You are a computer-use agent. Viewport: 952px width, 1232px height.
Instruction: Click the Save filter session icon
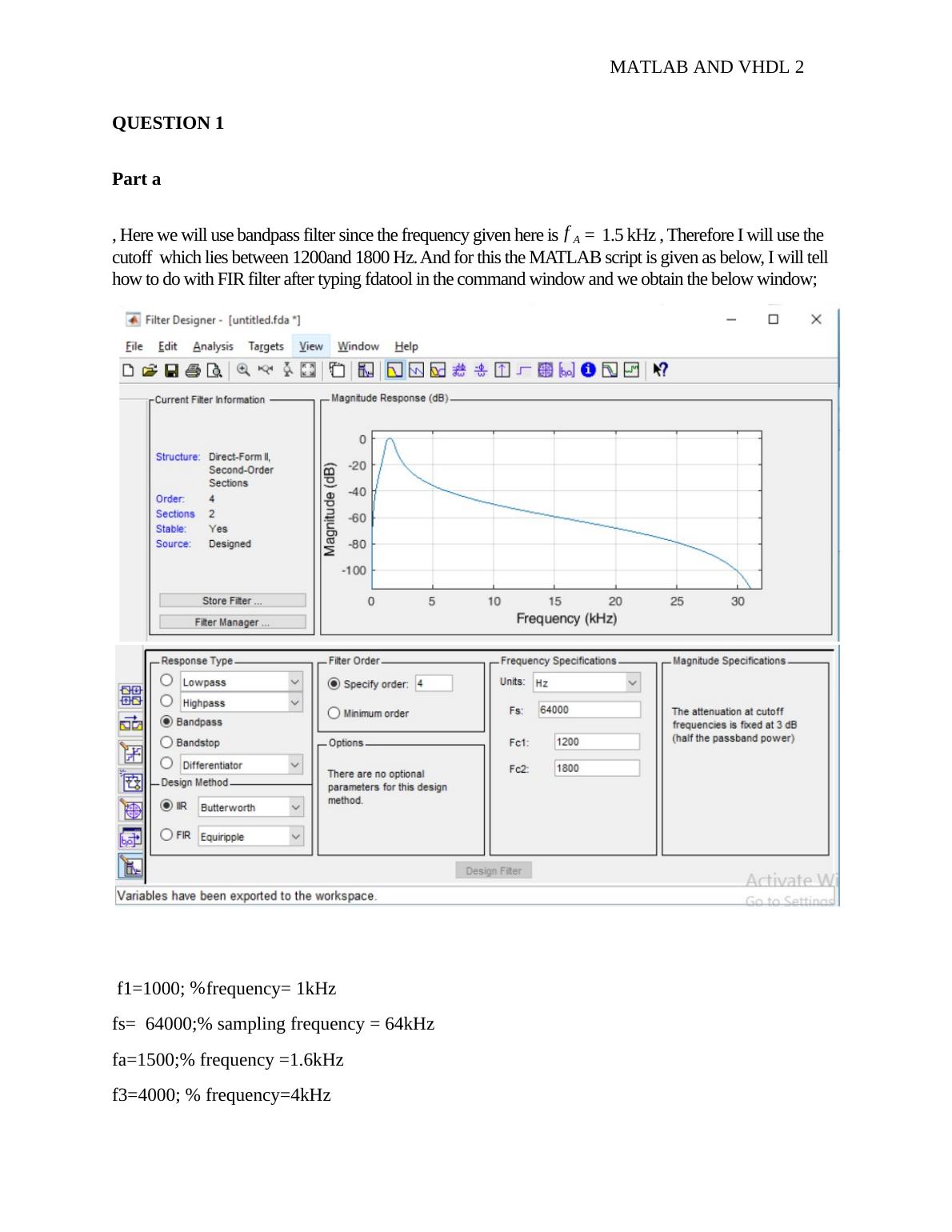click(x=171, y=370)
